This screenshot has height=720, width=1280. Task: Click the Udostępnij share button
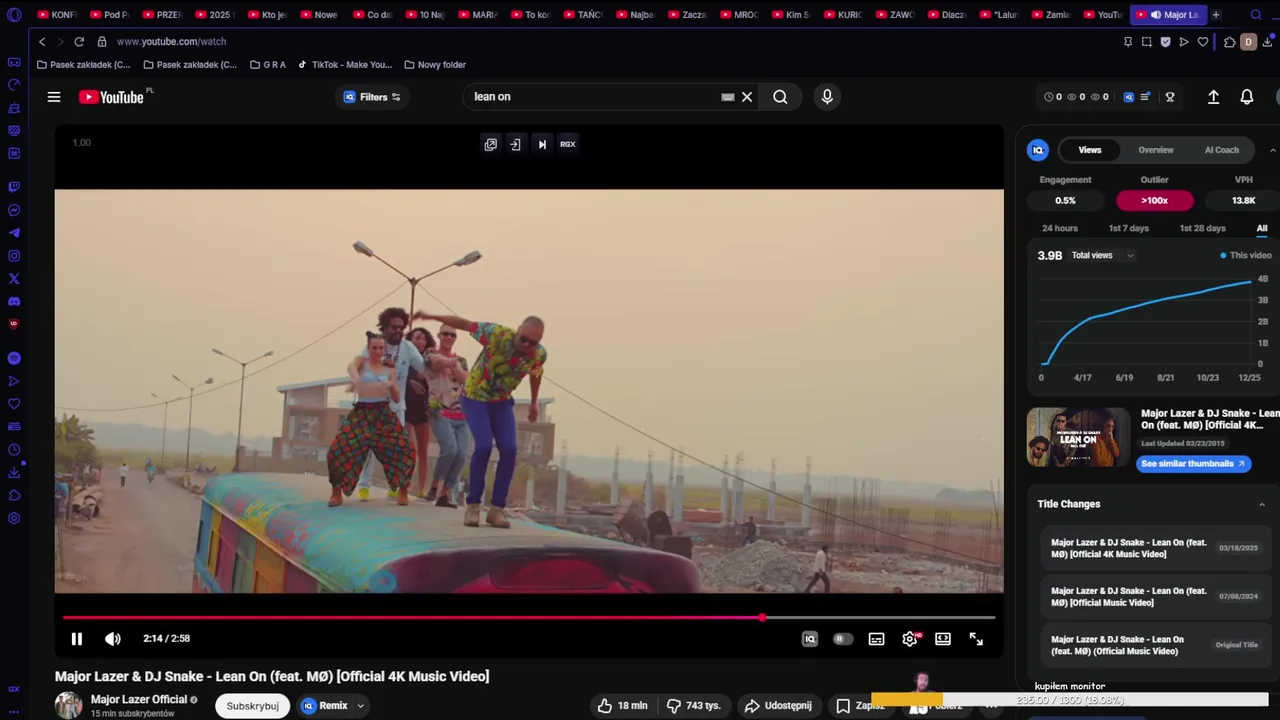coord(778,706)
